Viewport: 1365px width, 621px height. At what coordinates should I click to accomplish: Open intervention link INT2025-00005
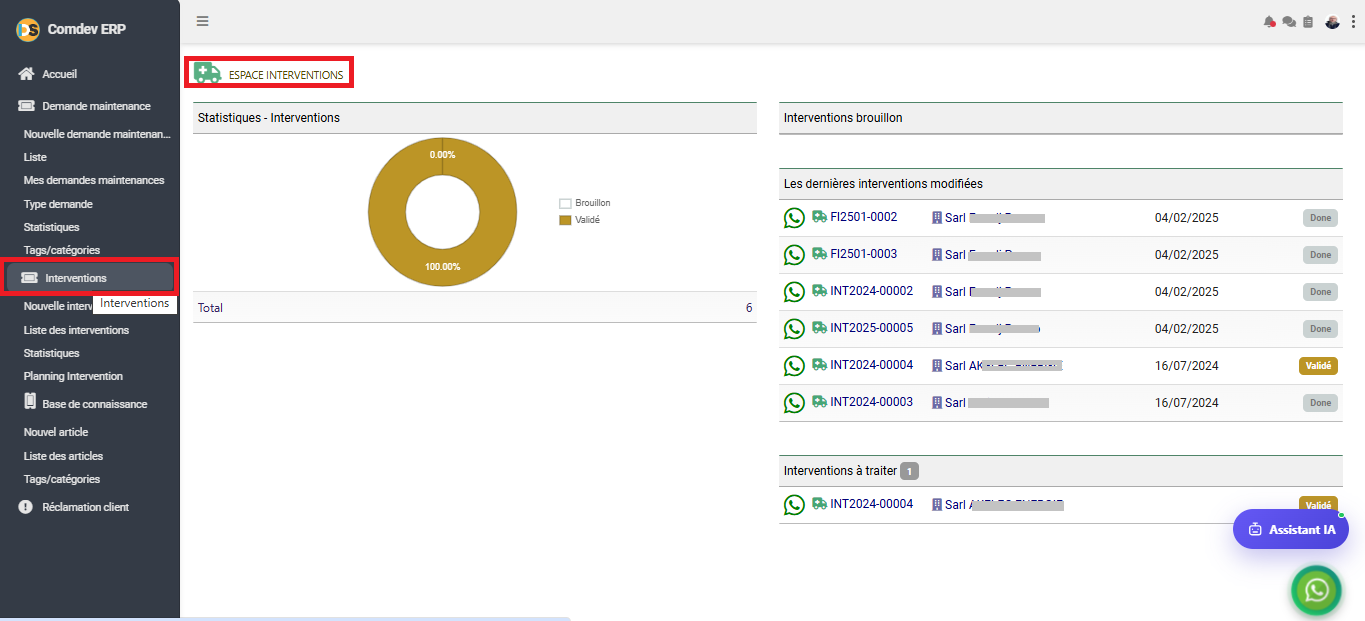872,328
